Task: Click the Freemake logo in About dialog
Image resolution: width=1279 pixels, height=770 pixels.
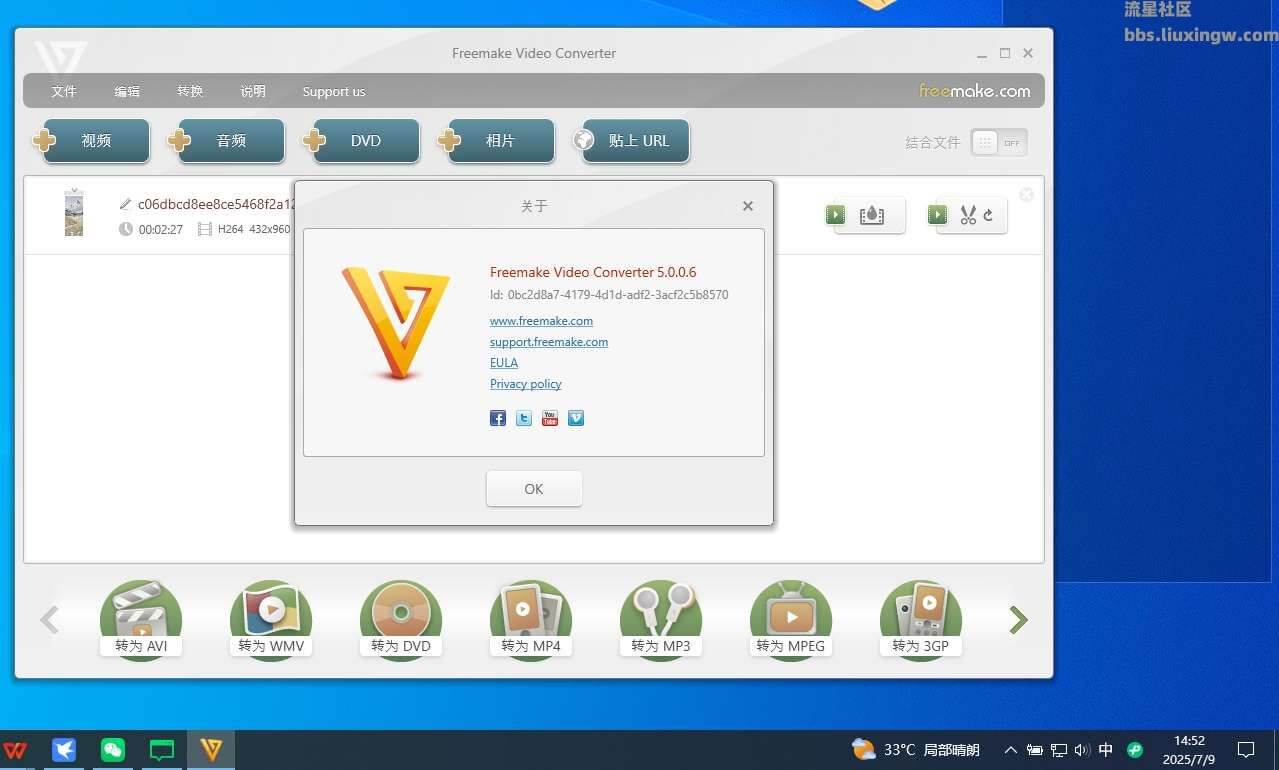Action: click(x=396, y=322)
